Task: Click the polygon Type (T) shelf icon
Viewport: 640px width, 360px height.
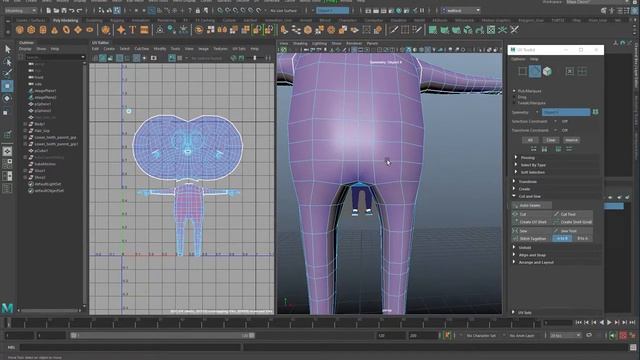Action: [x=133, y=30]
